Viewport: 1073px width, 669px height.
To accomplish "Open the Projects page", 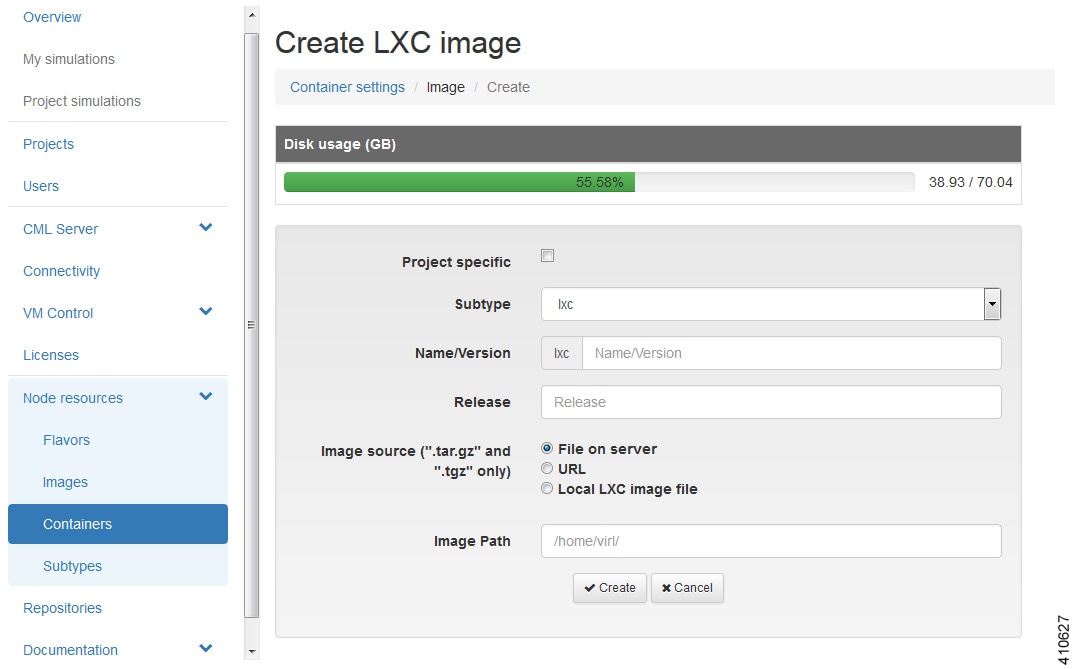I will [x=48, y=144].
